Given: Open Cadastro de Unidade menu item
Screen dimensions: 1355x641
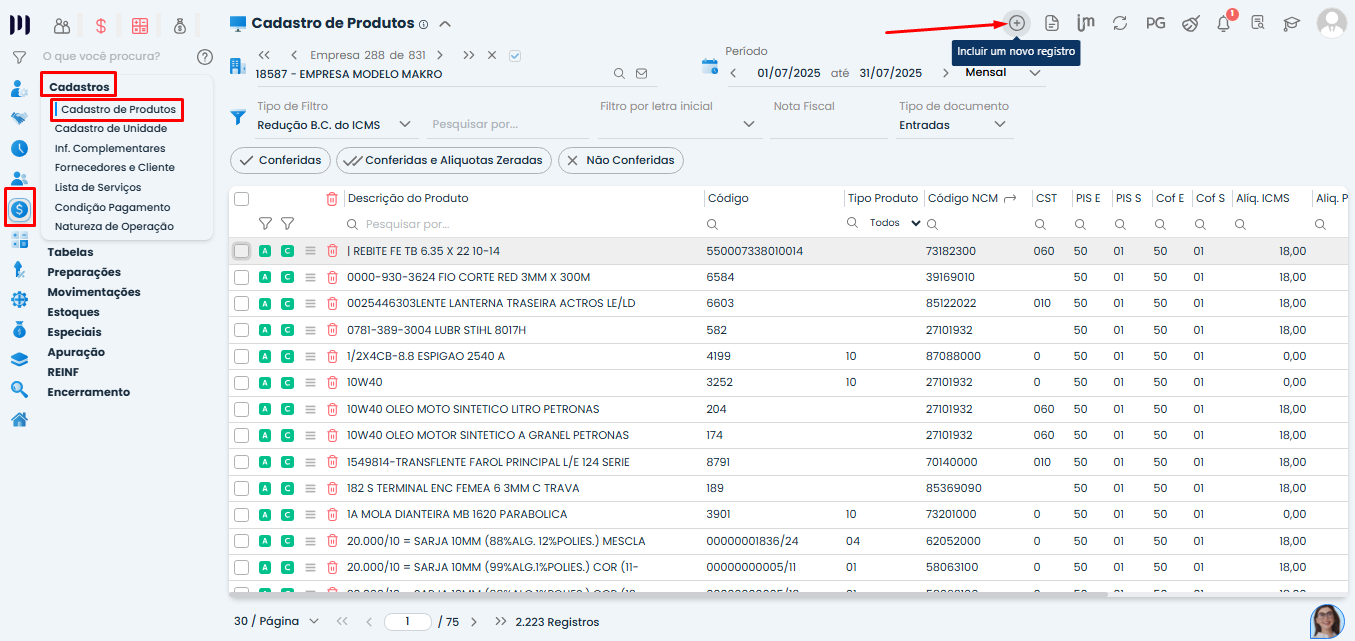Looking at the screenshot, I should 111,128.
